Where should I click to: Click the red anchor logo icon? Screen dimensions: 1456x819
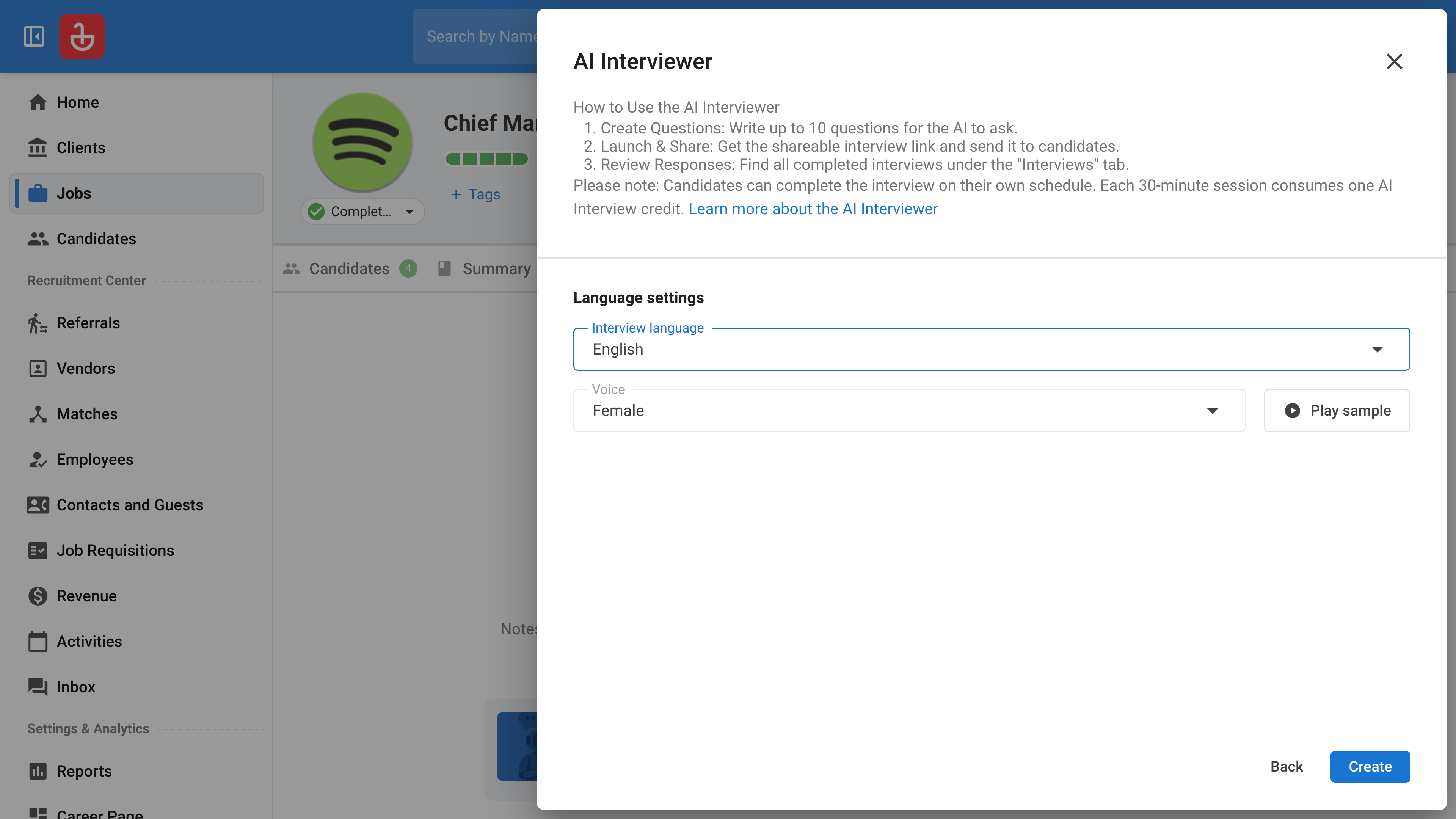pos(82,37)
